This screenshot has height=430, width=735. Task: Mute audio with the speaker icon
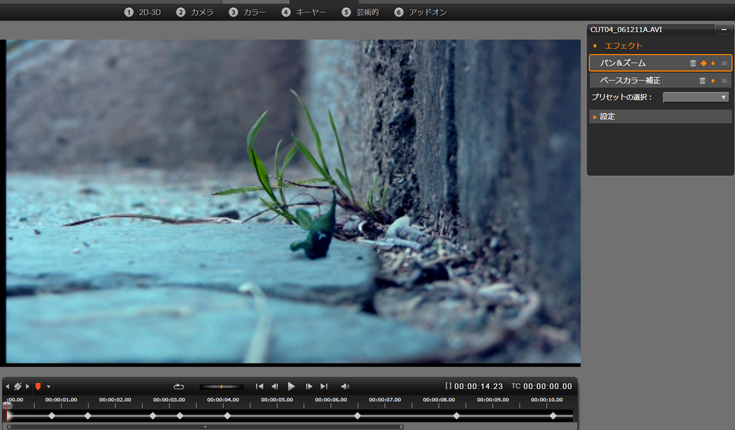coord(345,386)
